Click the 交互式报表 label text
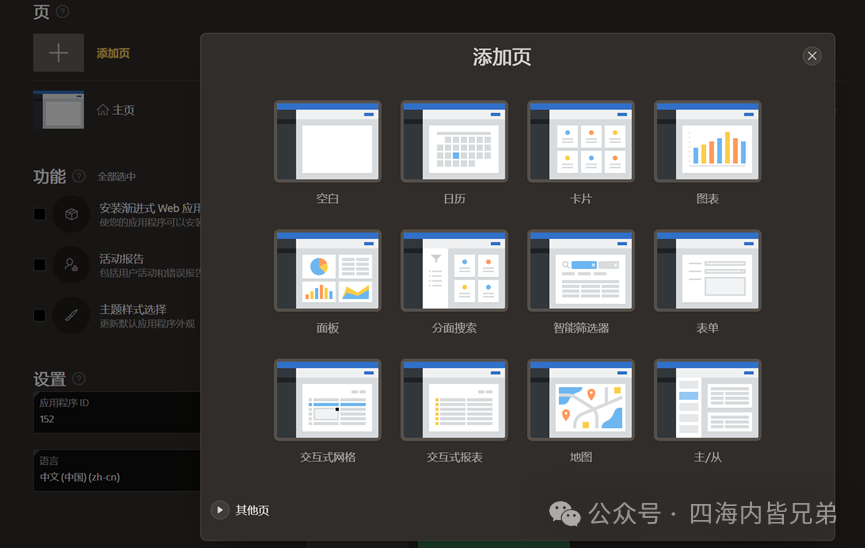 [454, 457]
